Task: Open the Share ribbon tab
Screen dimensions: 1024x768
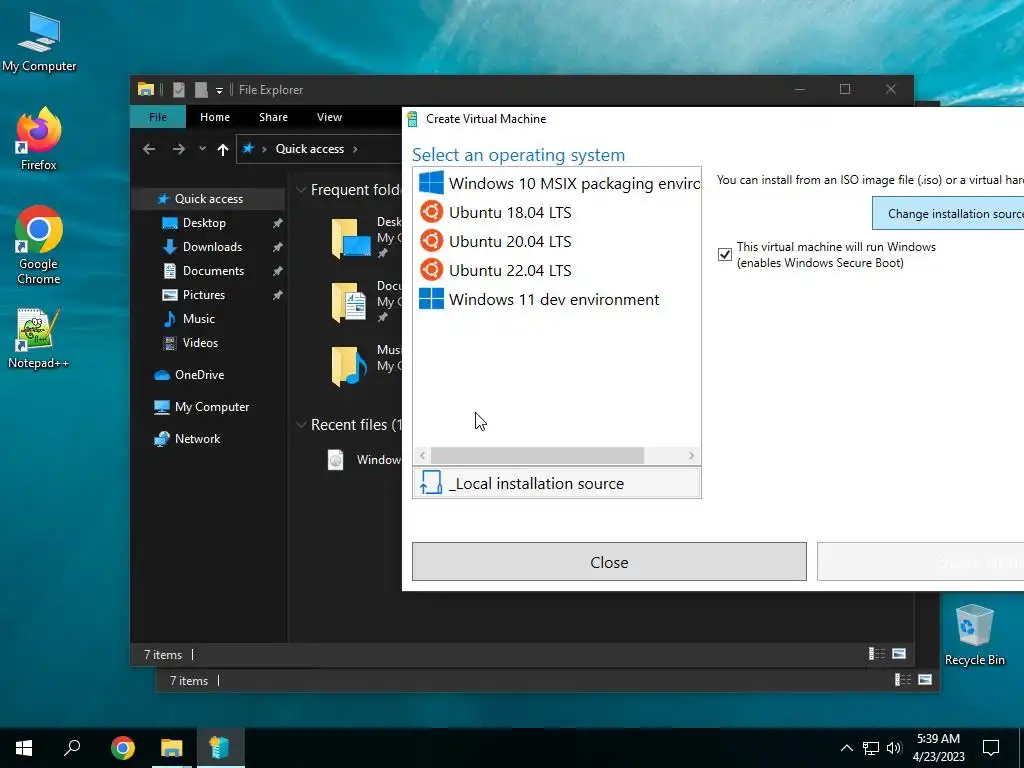Action: (x=273, y=117)
